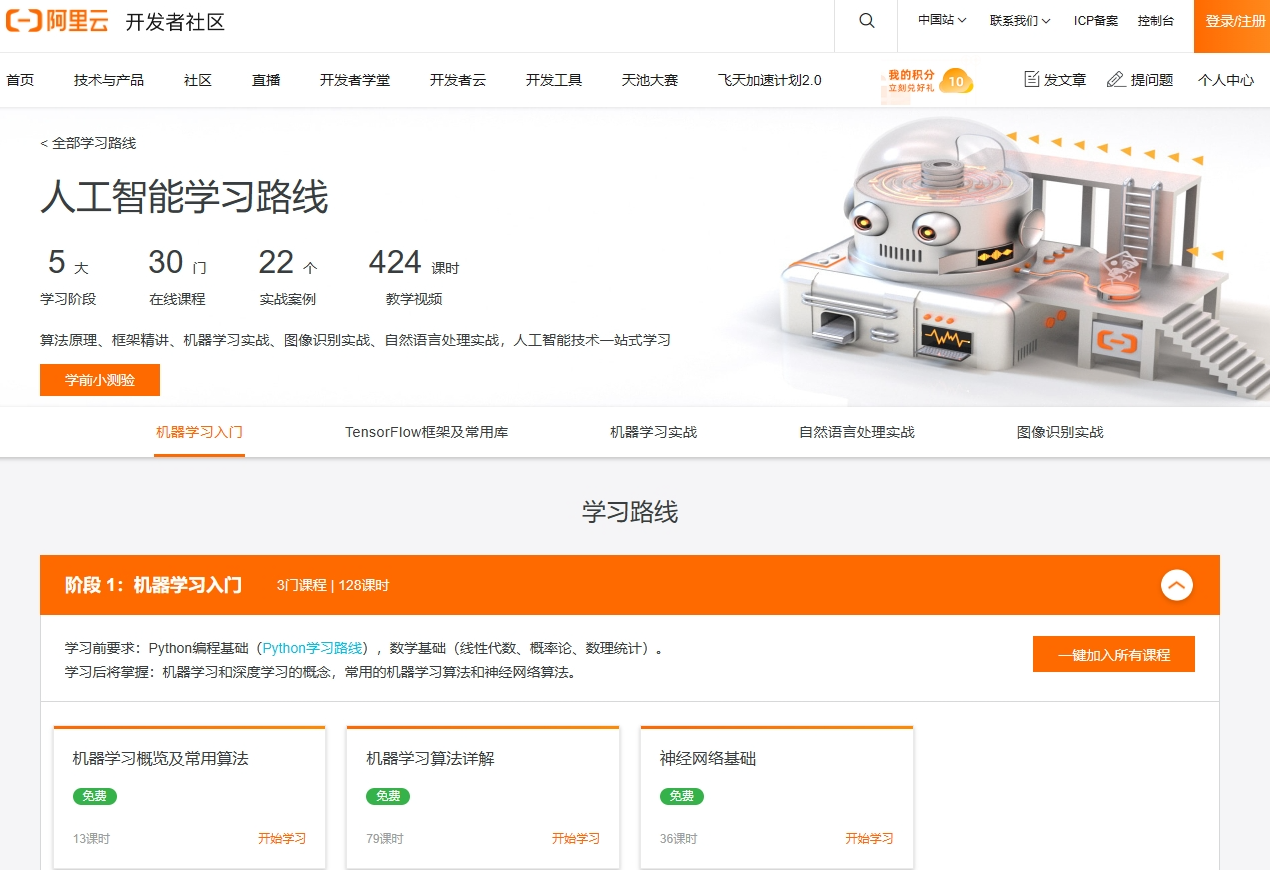Image resolution: width=1270 pixels, height=870 pixels.
Task: Collapse stage 1 with the round chevron
Action: point(1176,585)
